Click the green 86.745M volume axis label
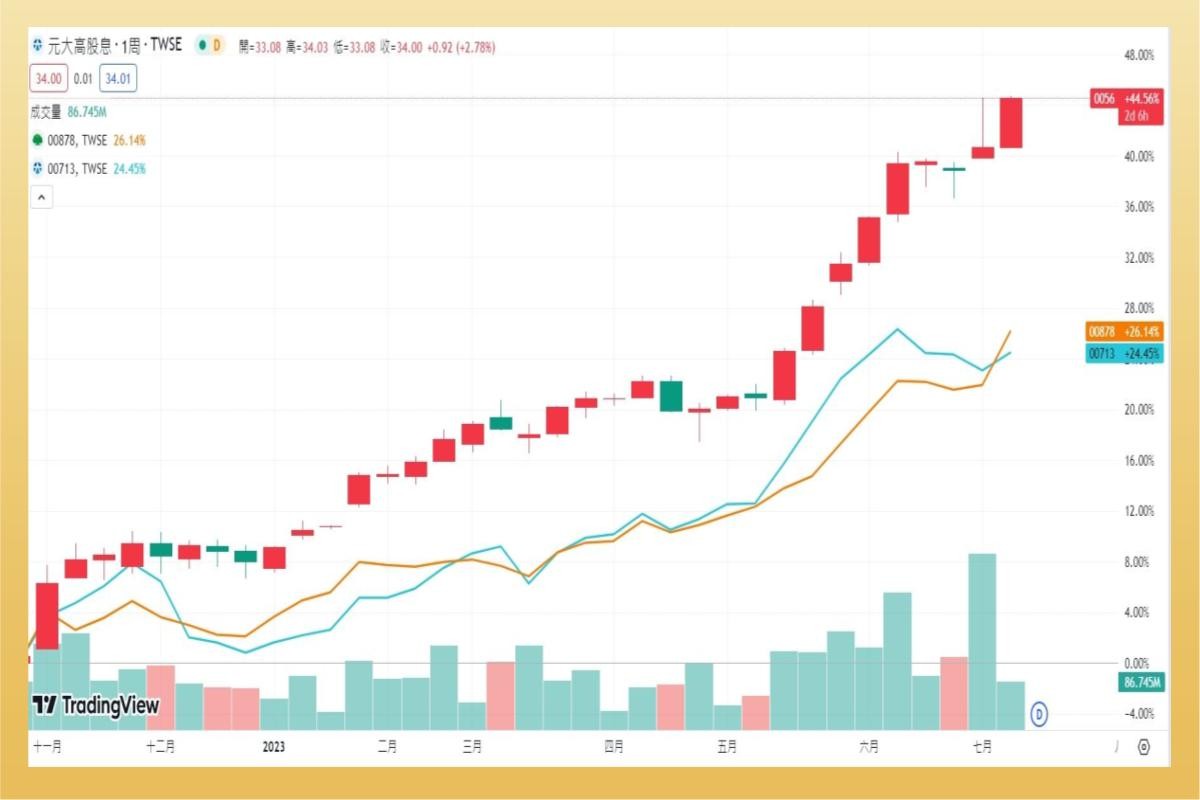This screenshot has height=800, width=1200. [x=1139, y=681]
